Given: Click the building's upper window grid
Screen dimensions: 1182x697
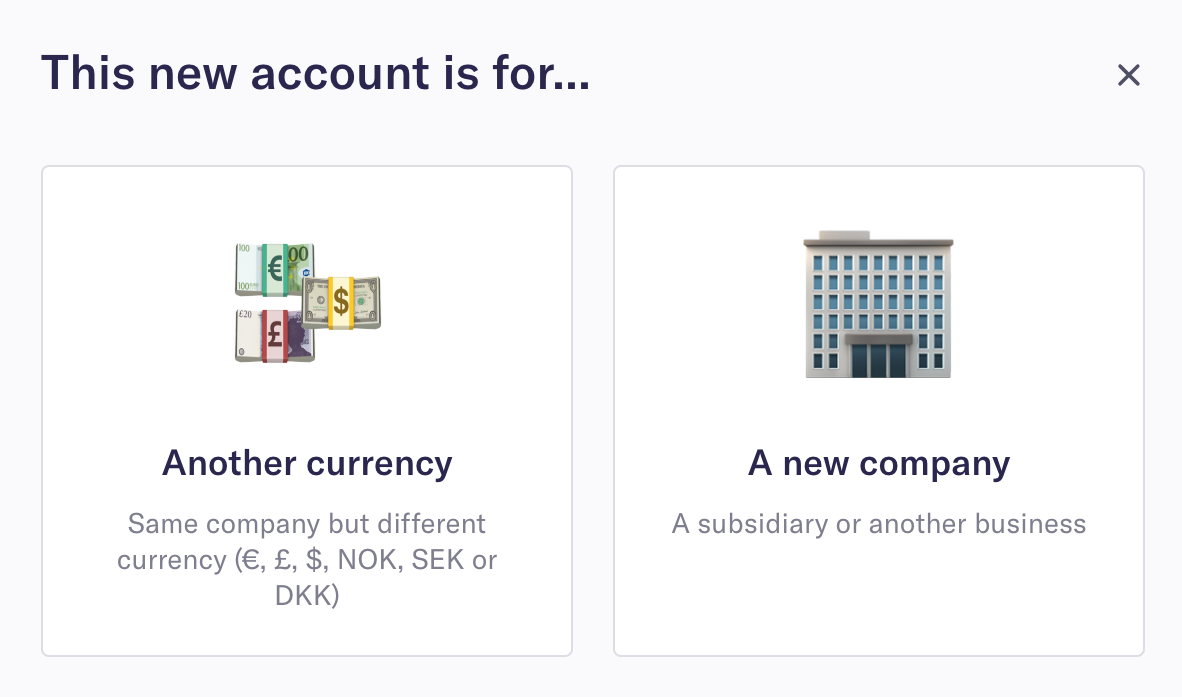Looking at the screenshot, I should (x=878, y=292).
